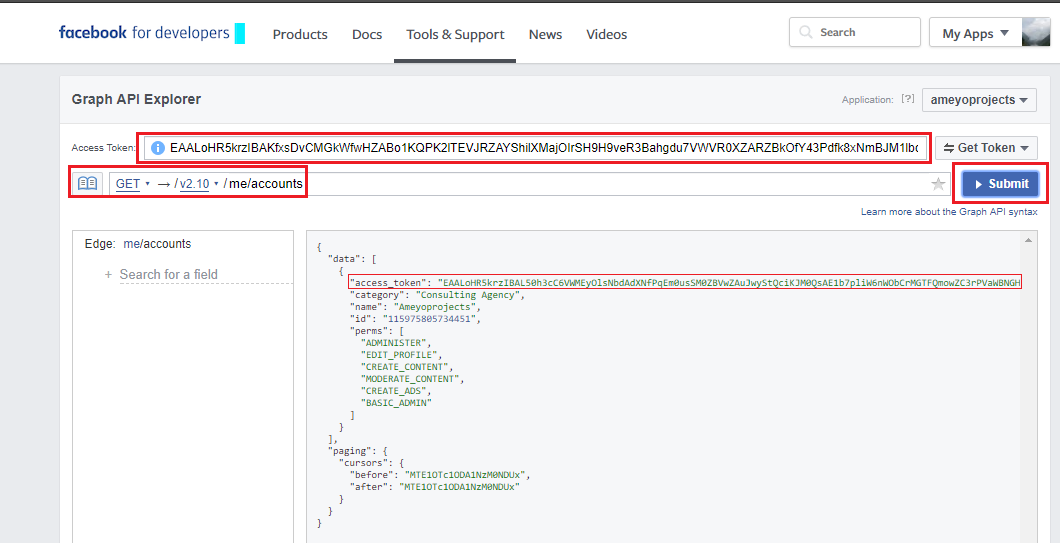This screenshot has width=1060, height=543.
Task: Open the Products menu
Action: [x=300, y=34]
